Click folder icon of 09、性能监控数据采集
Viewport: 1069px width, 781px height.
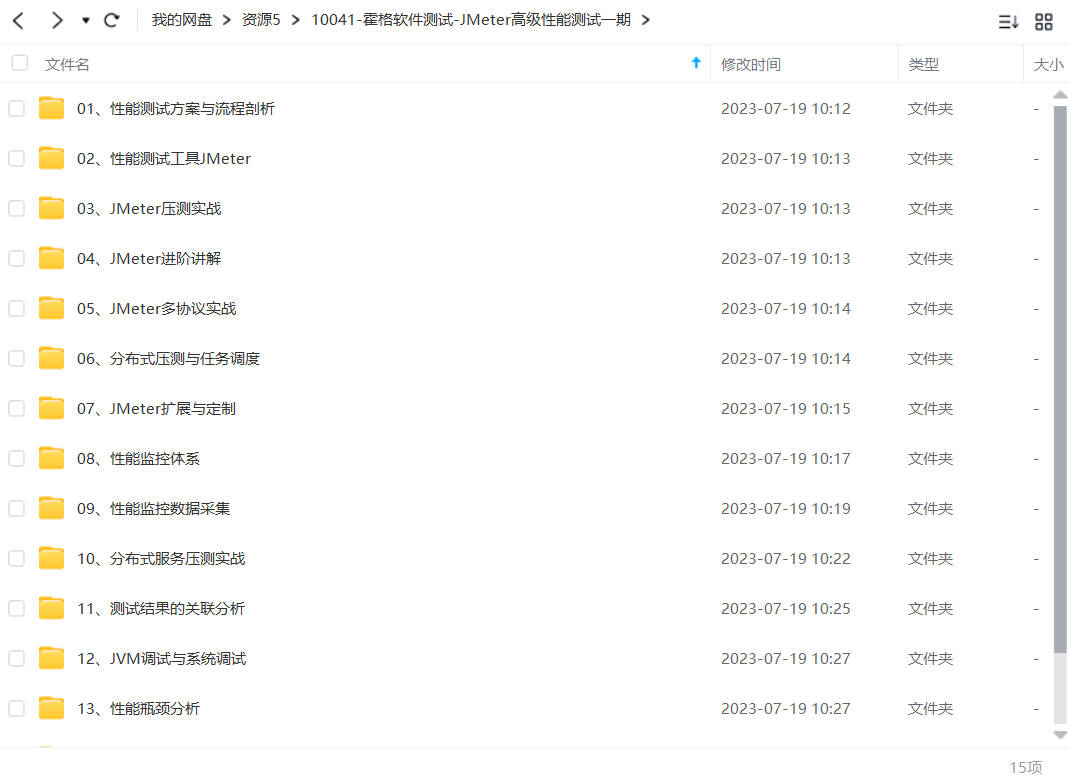51,507
